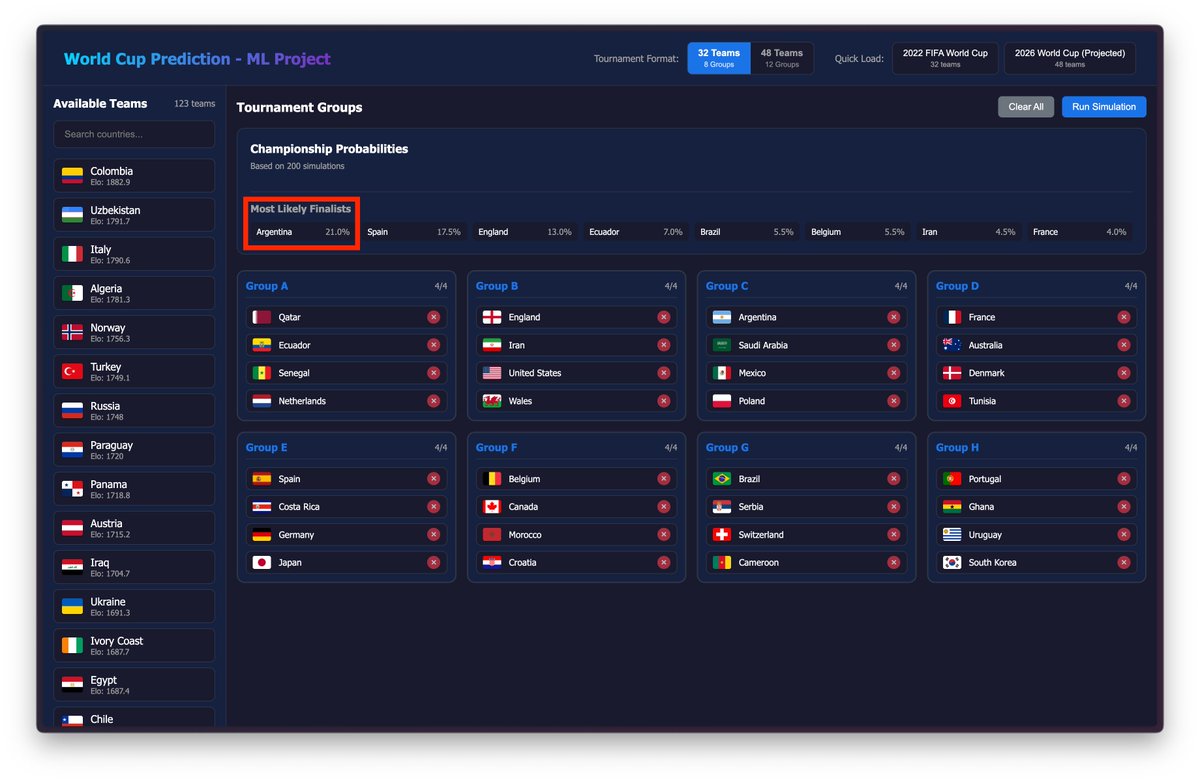
Task: Switch format to 48 Teams 12 Groups
Action: 782,58
